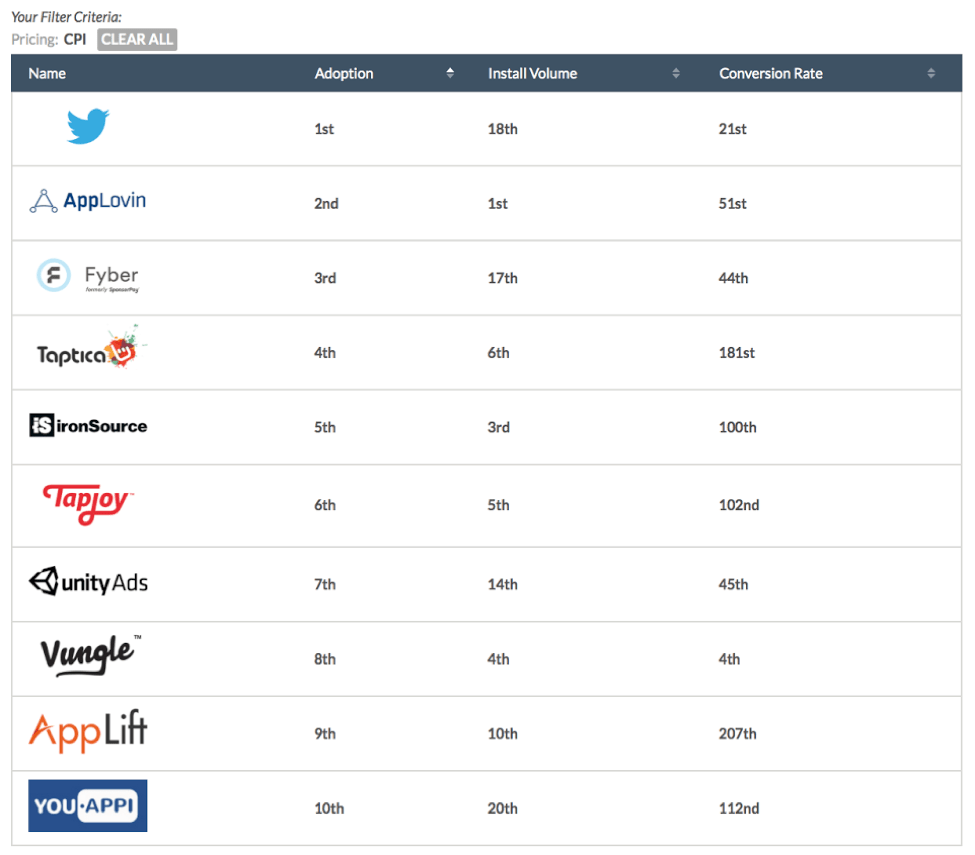Toggle sorting on the Adoption column
This screenshot has height=855, width=975.
coord(344,73)
